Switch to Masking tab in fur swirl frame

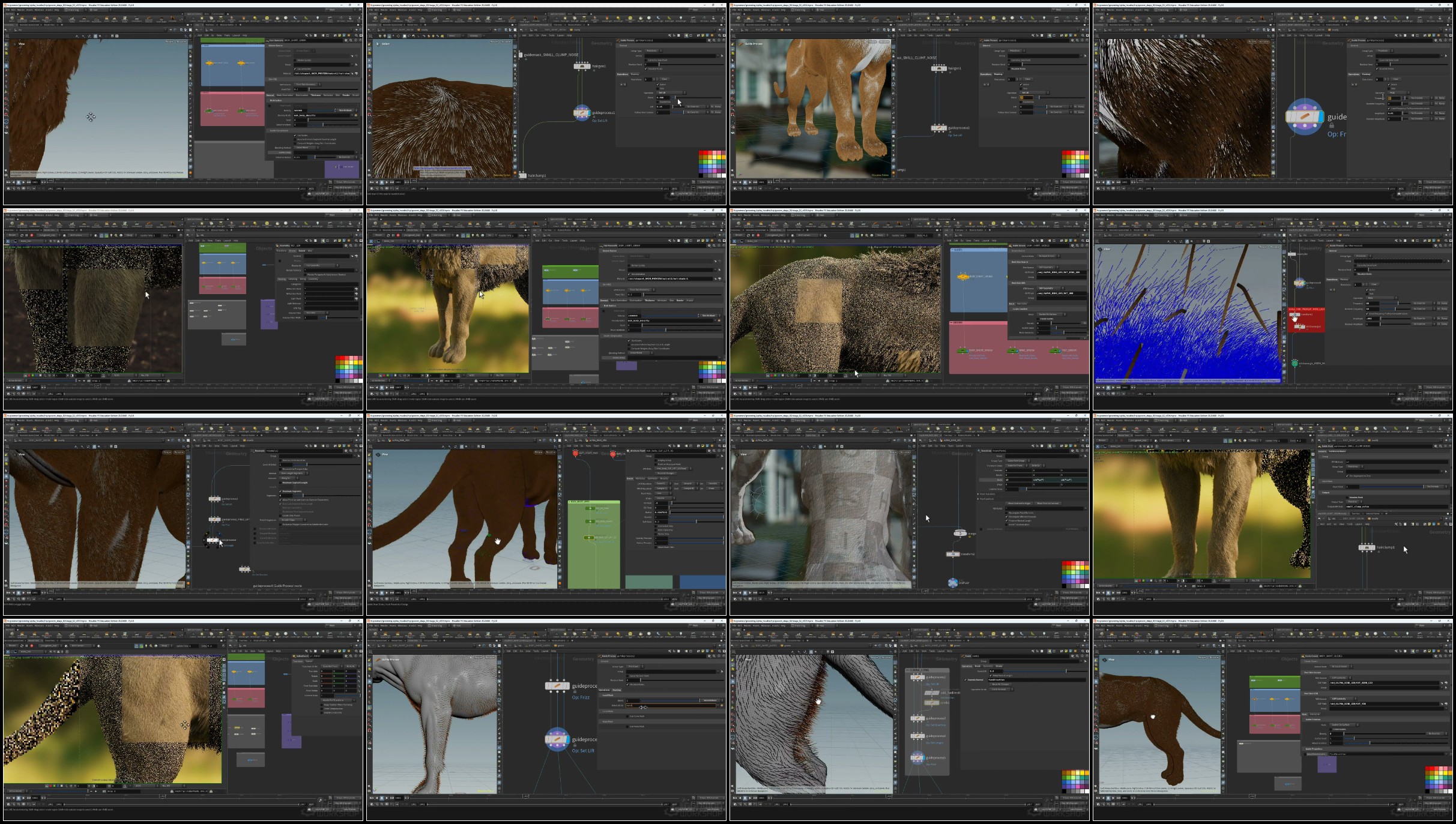(635, 74)
